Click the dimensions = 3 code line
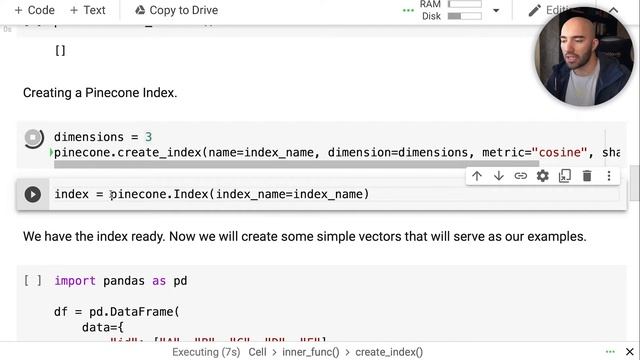Image resolution: width=640 pixels, height=360 pixels. coord(103,137)
